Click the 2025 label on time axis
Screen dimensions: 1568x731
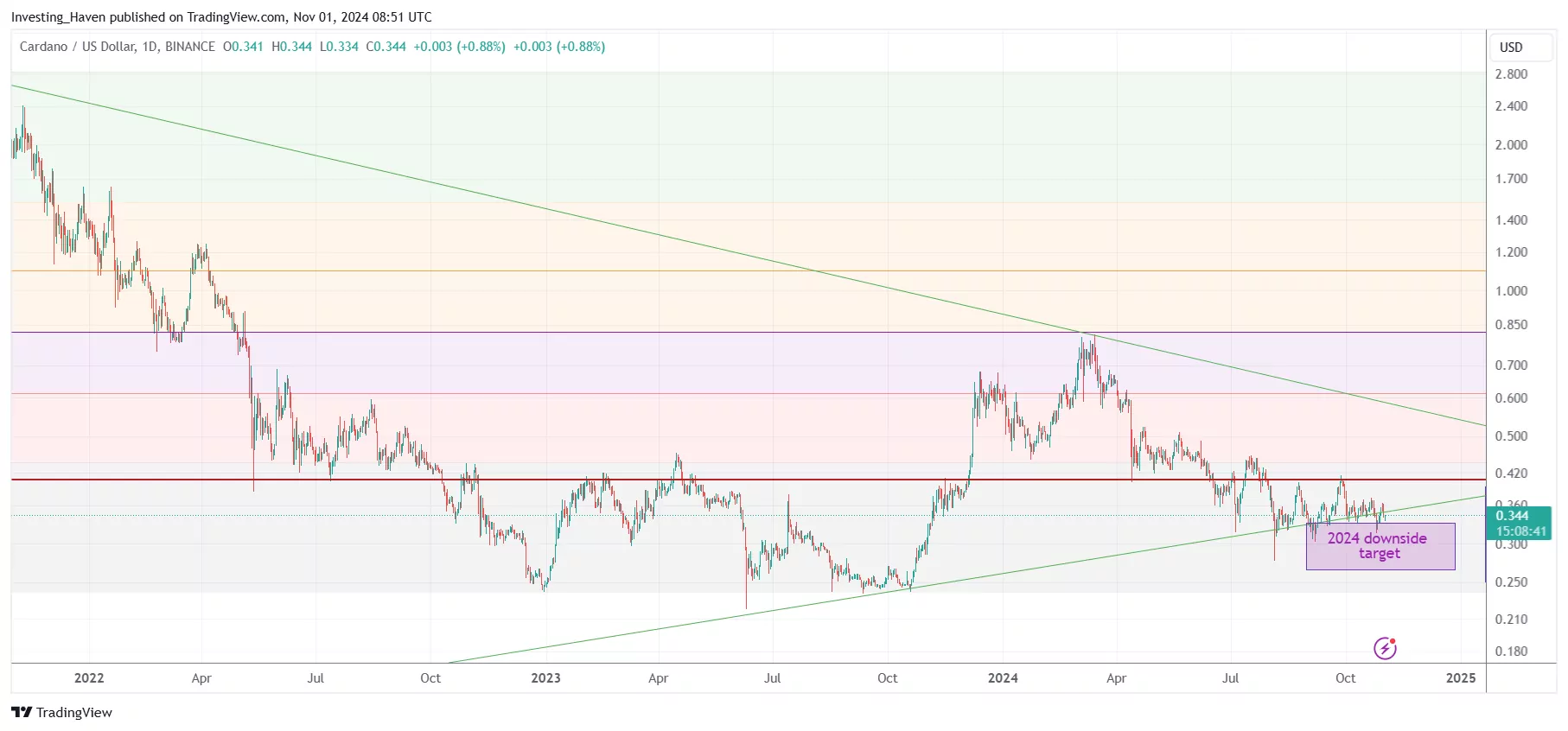1461,678
